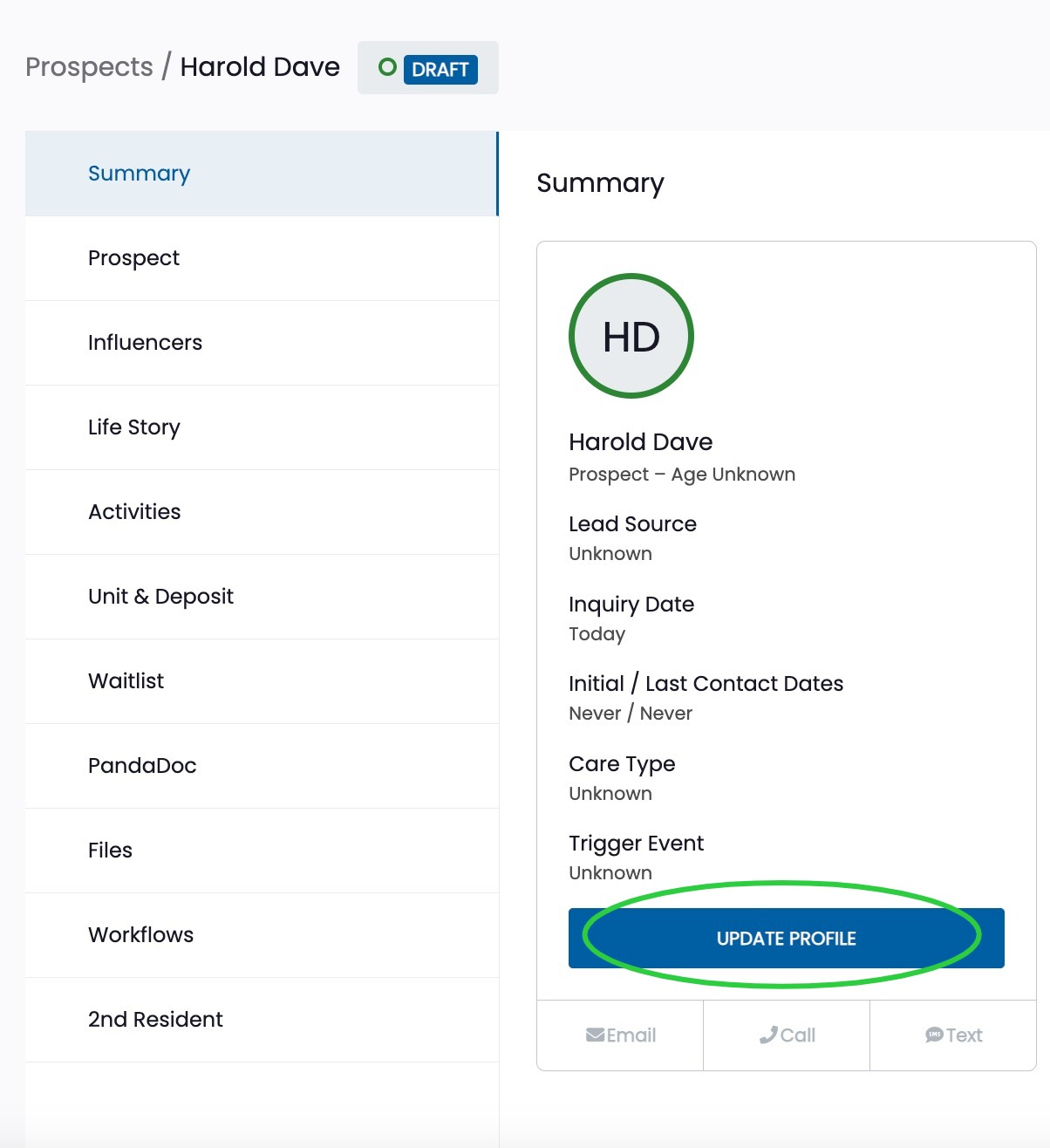View the Waitlist tab
1050x1148 pixels.
click(262, 681)
